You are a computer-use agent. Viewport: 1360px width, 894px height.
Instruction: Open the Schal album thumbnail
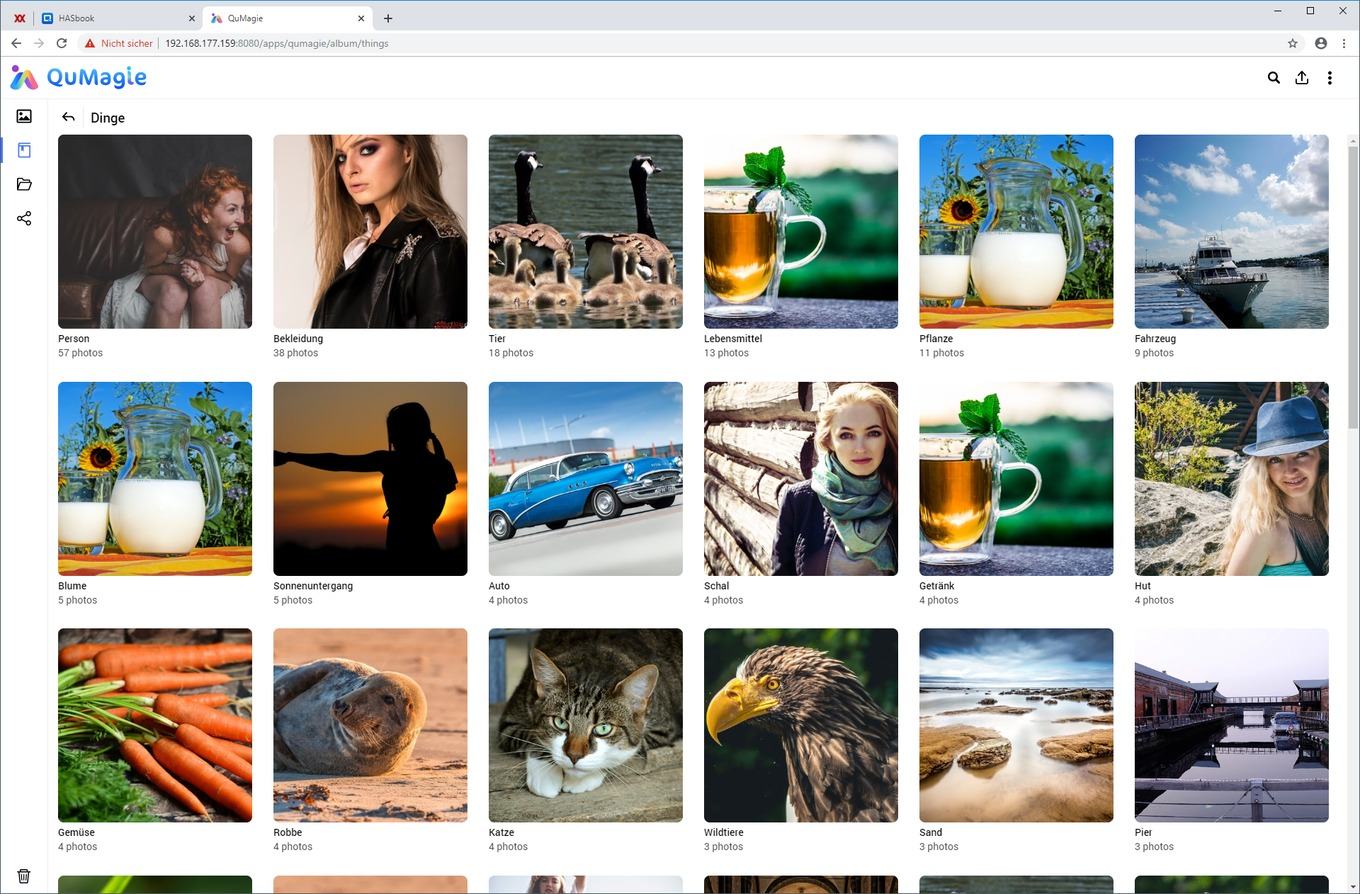point(801,478)
